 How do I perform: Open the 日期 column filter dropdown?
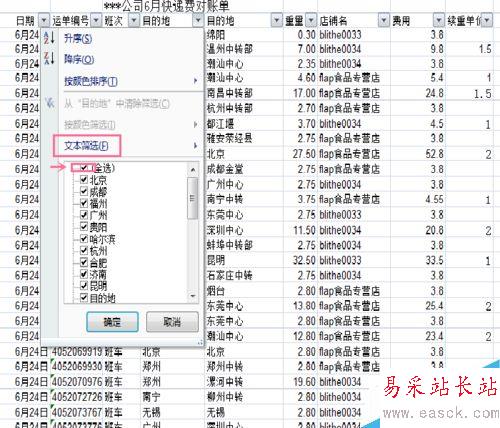44,21
